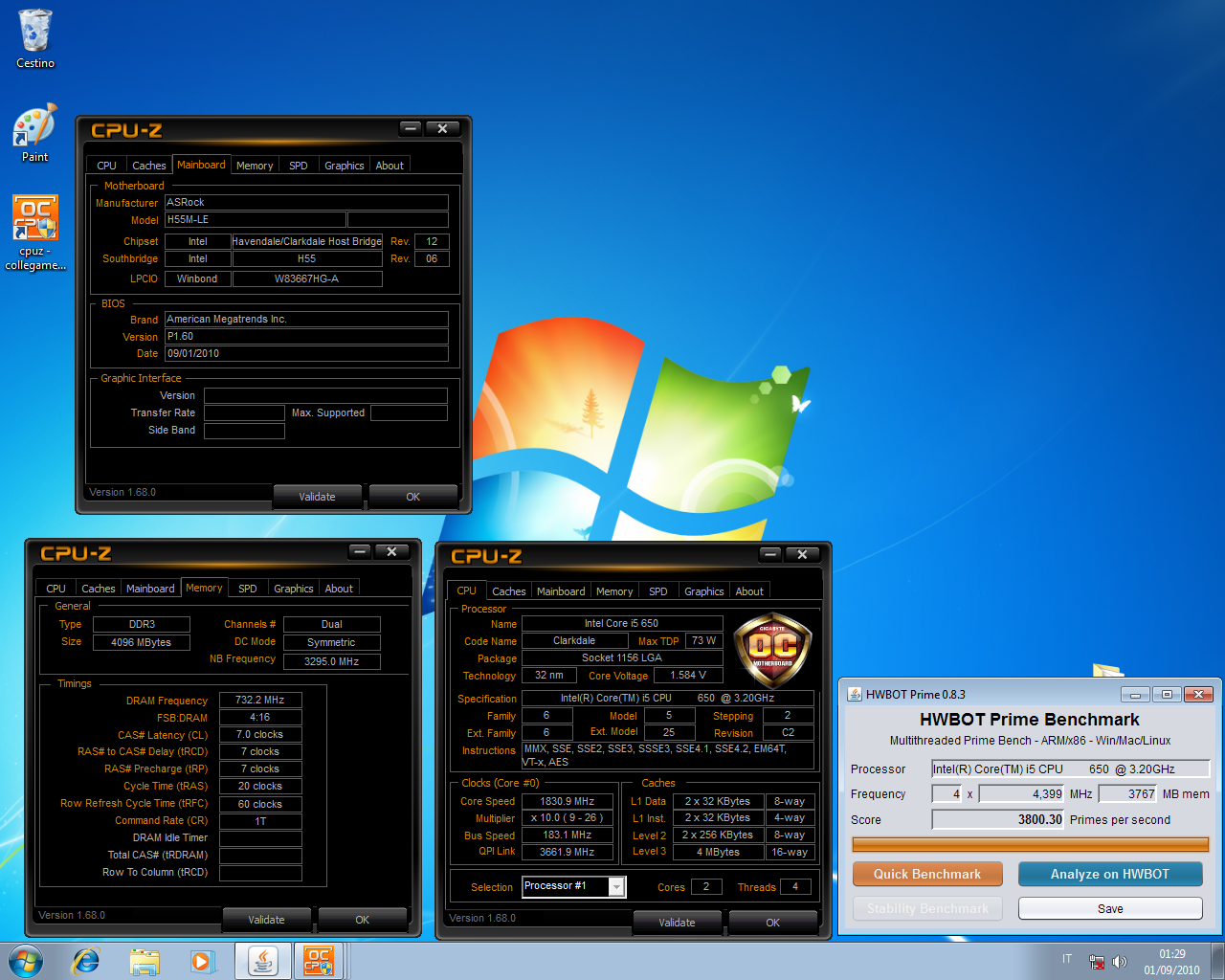Click the MB mem field showing 3767
This screenshot has width=1225, height=980.
(x=1128, y=793)
